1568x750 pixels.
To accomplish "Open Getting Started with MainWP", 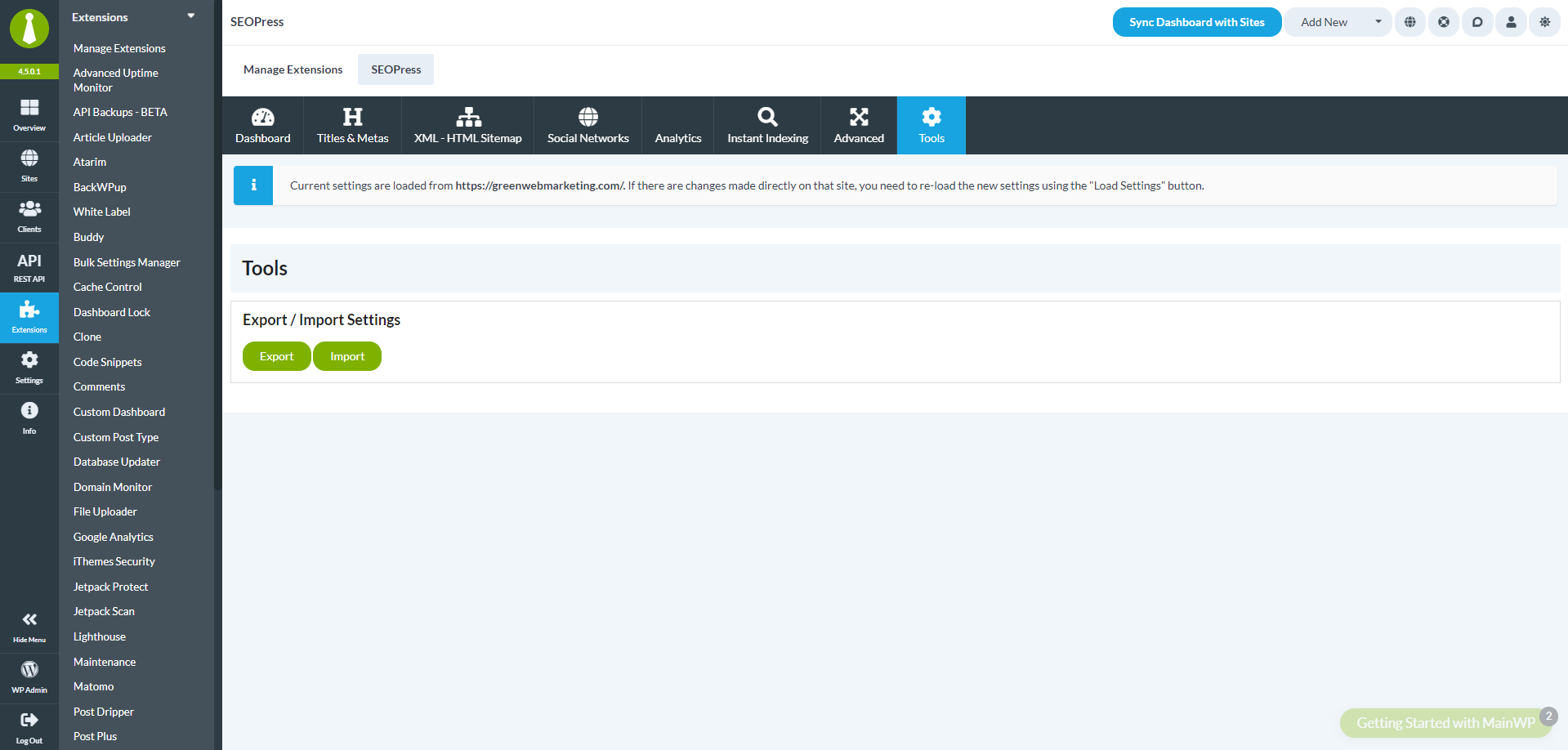I will [x=1445, y=723].
